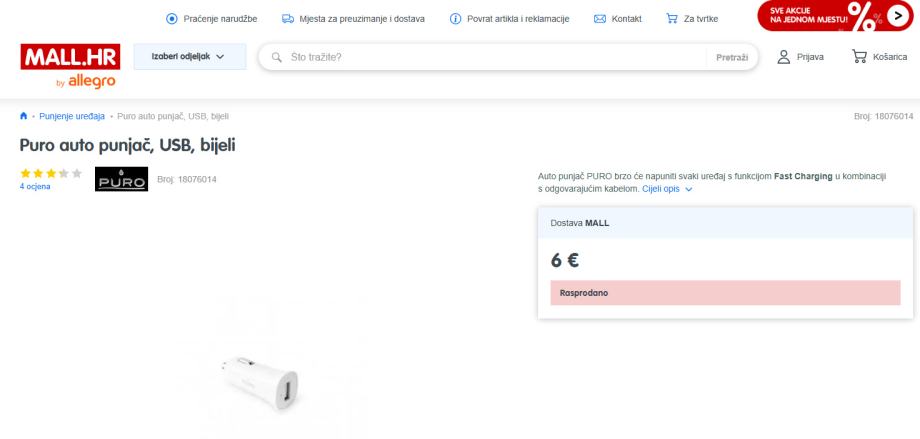The image size is (920, 439).
Task: Open Za tvrtke business section
Action: pyautogui.click(x=692, y=19)
